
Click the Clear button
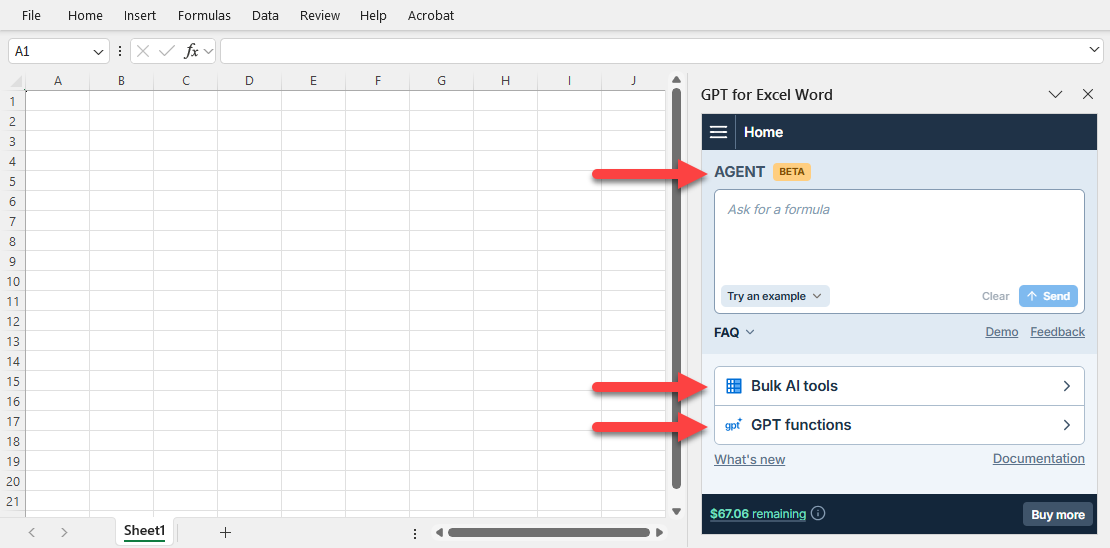pos(995,296)
